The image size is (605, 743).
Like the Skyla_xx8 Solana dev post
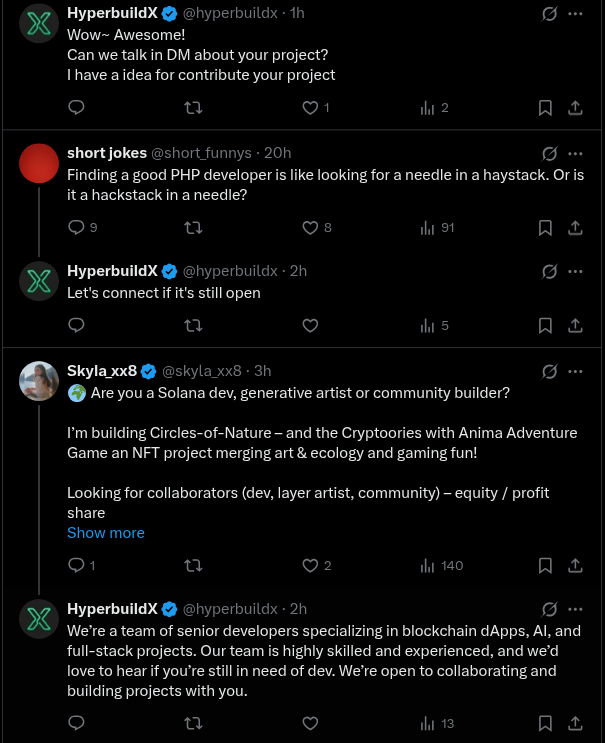[x=310, y=565]
